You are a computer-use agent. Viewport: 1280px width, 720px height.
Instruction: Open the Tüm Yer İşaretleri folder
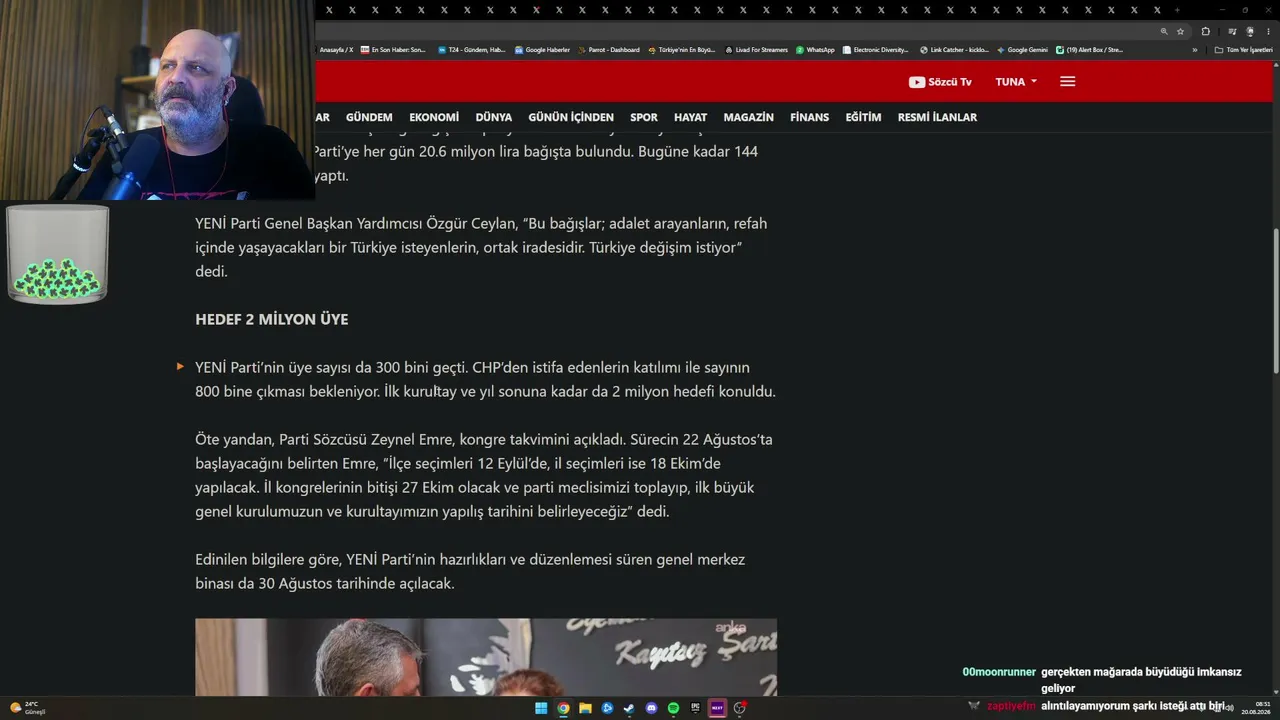click(1243, 50)
